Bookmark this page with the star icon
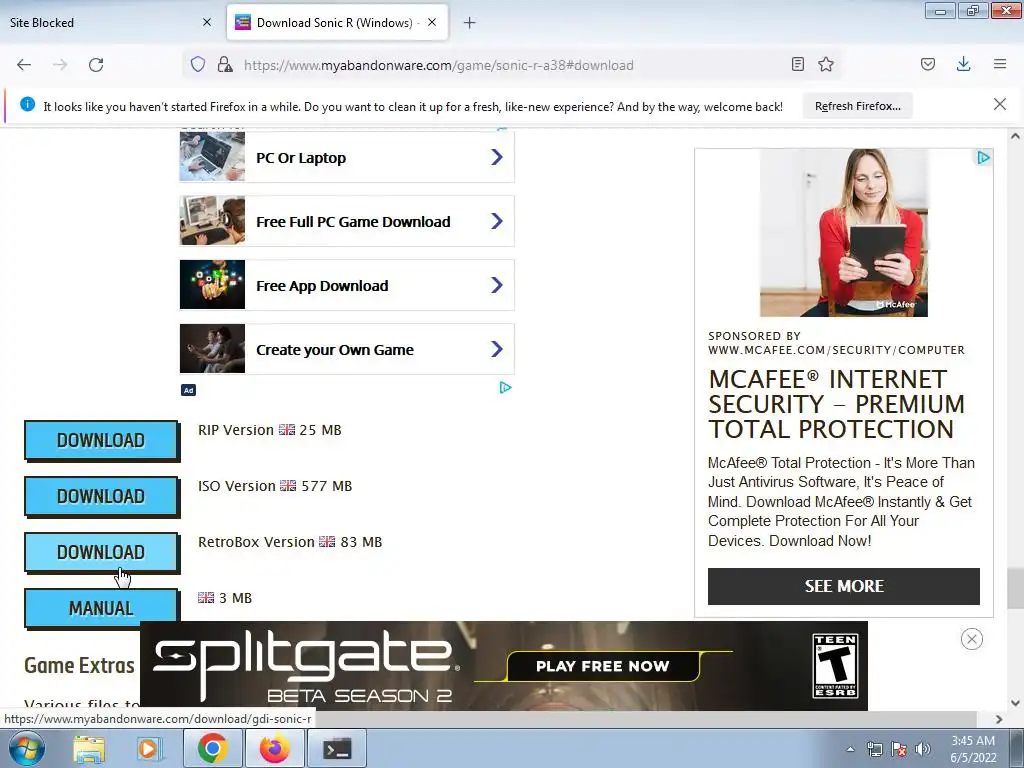The height and width of the screenshot is (768, 1024). (826, 64)
